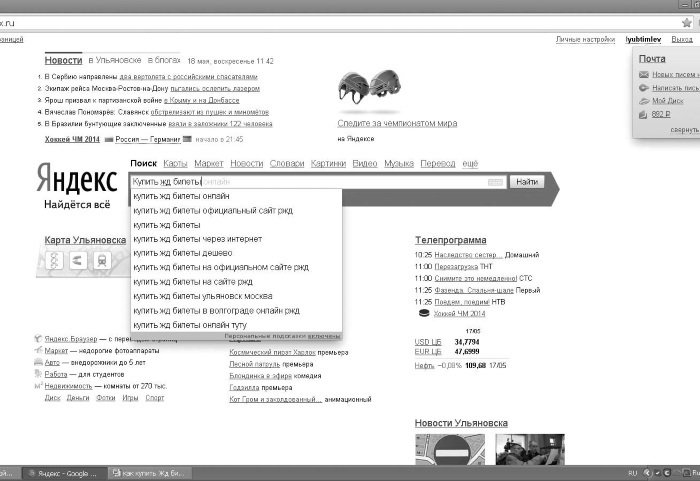The height and width of the screenshot is (481, 700).
Task: Expand more services with ещё
Action: click(470, 163)
